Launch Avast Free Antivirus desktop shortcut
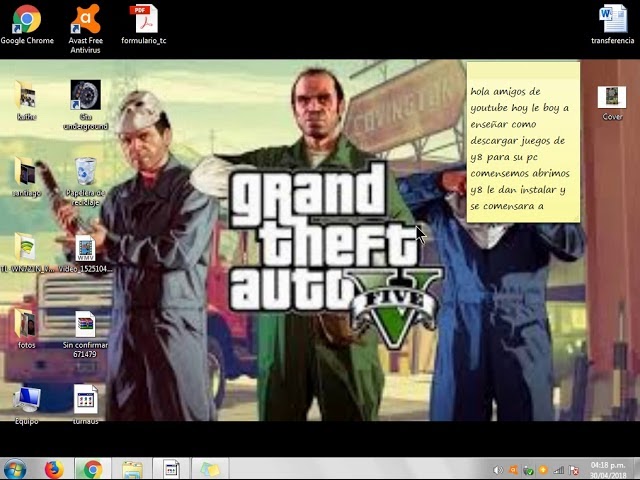 [85, 29]
